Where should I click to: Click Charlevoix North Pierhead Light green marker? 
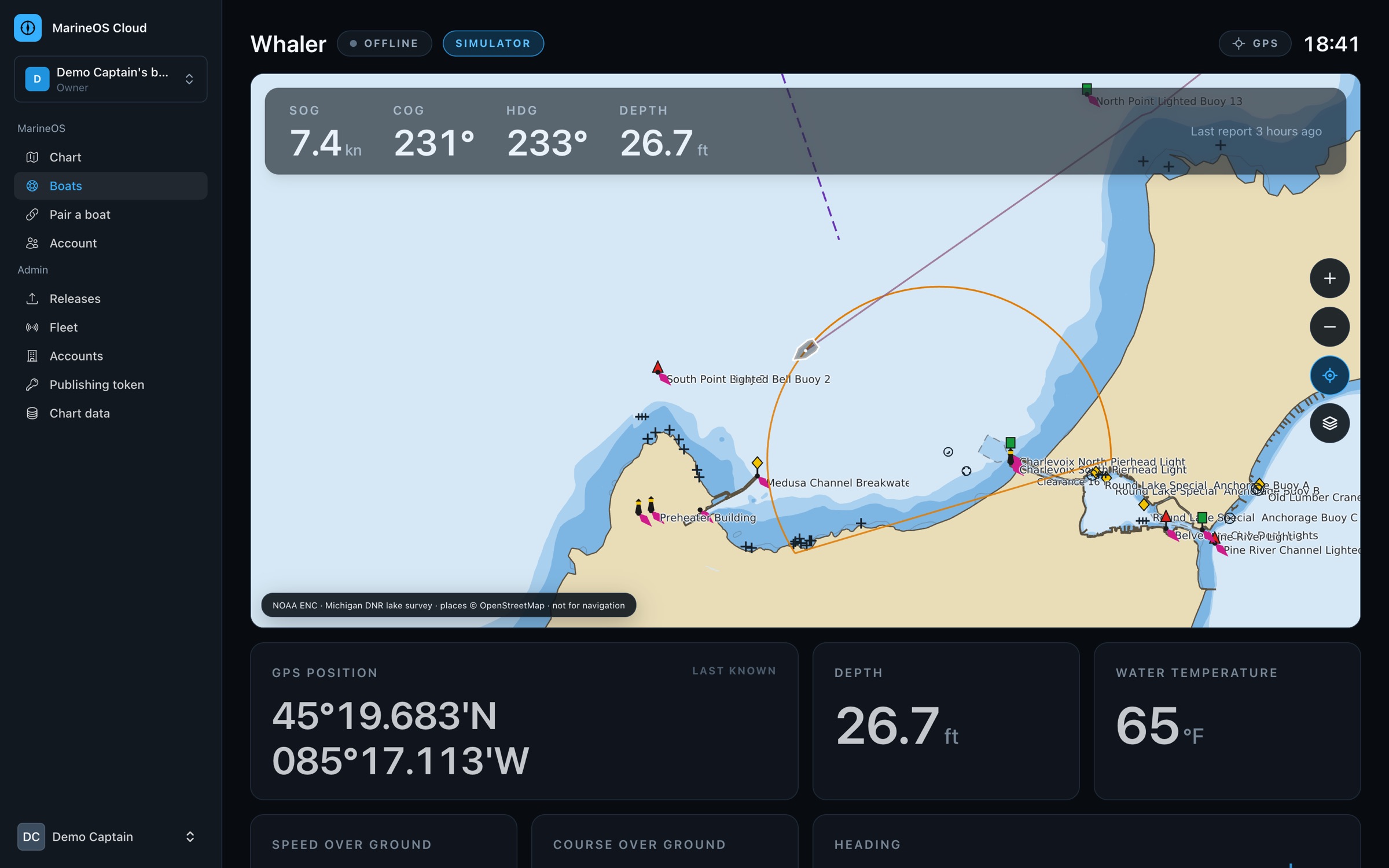click(1010, 443)
